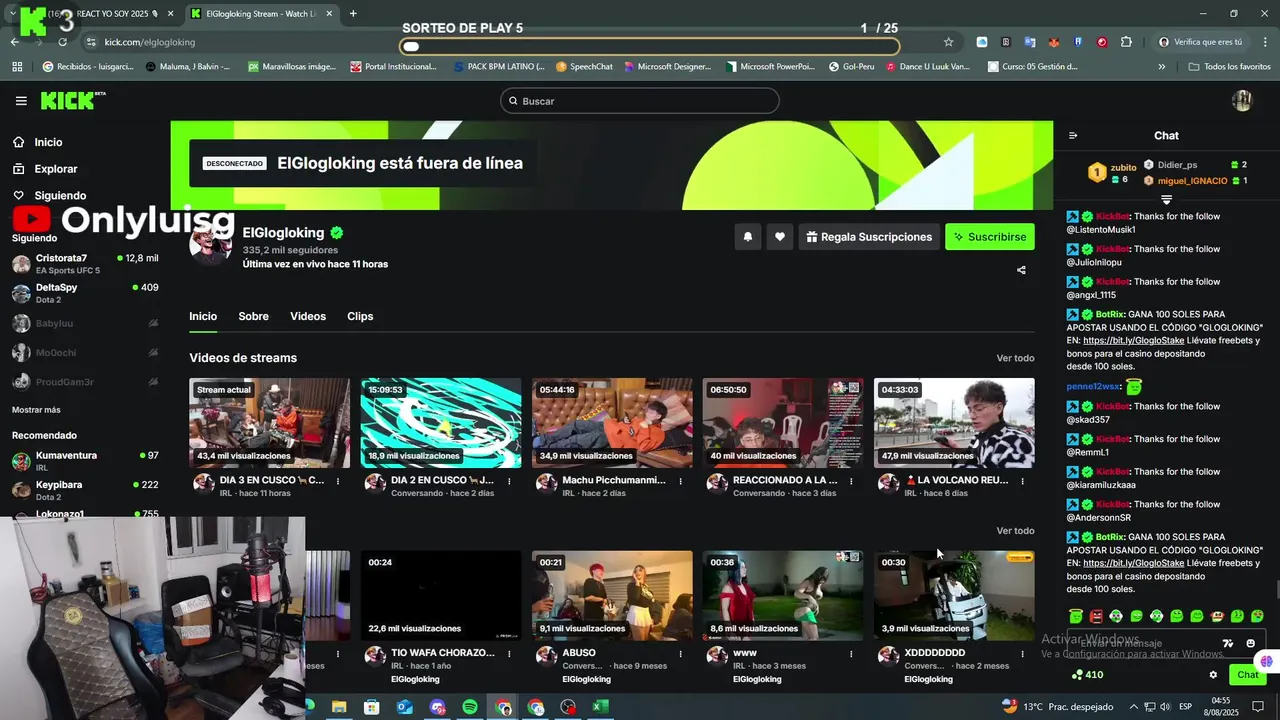Select the red angry emote in chat
Viewport: 1280px width, 720px height.
point(1096,616)
